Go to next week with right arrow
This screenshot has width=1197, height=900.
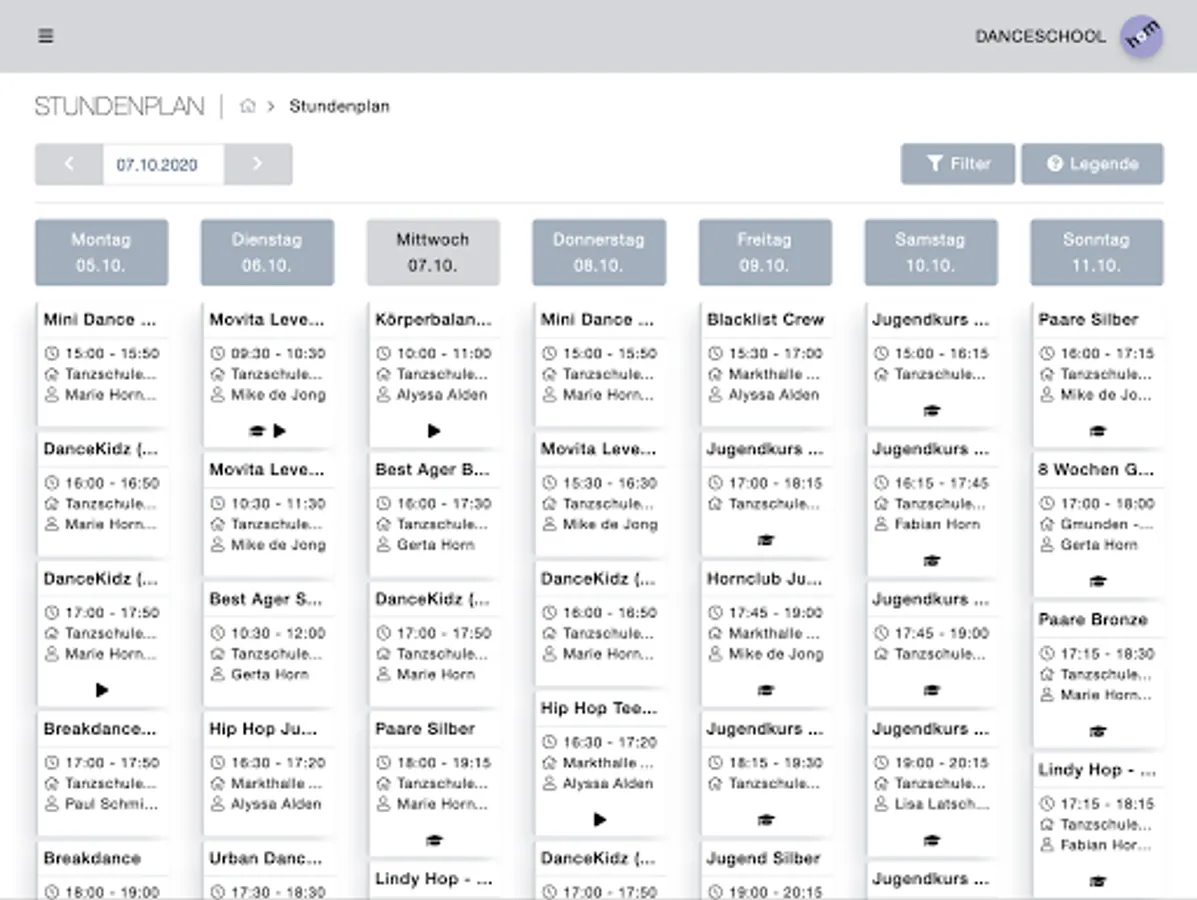(x=258, y=163)
